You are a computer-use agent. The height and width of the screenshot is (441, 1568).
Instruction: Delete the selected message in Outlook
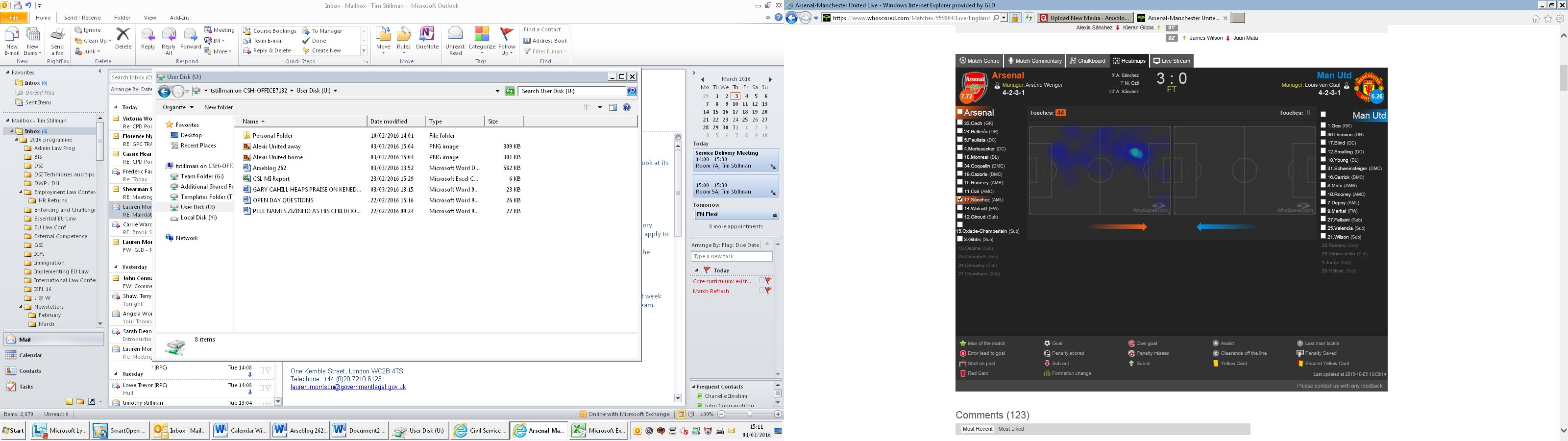pyautogui.click(x=123, y=38)
